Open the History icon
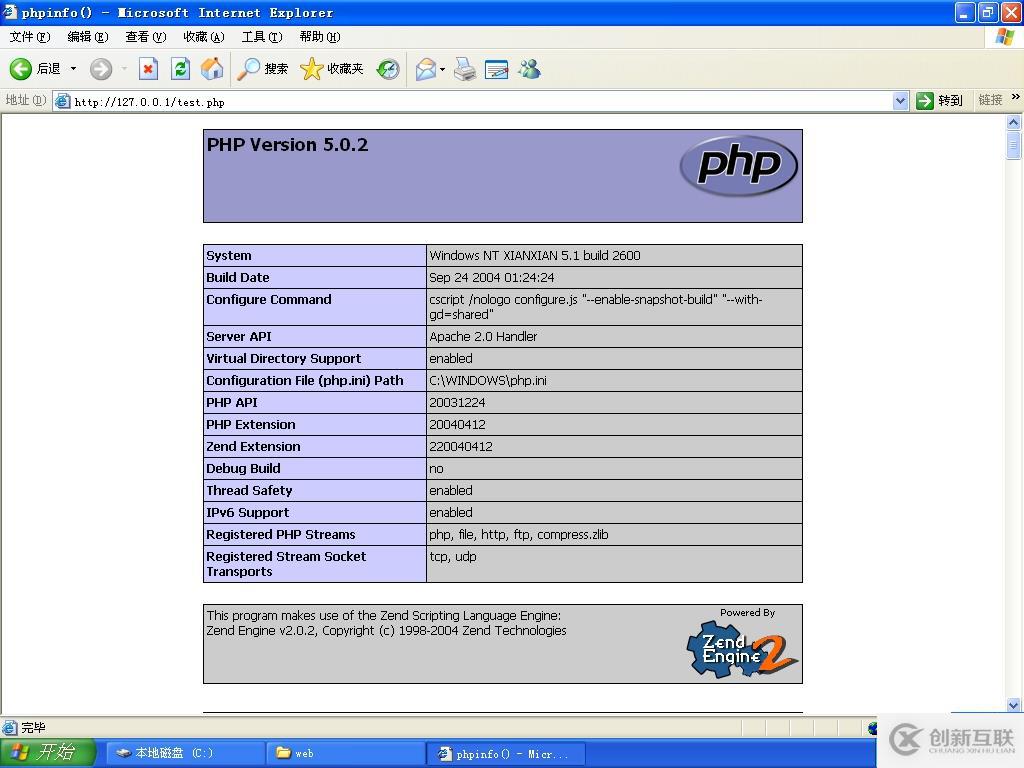Image resolution: width=1024 pixels, height=768 pixels. (388, 69)
